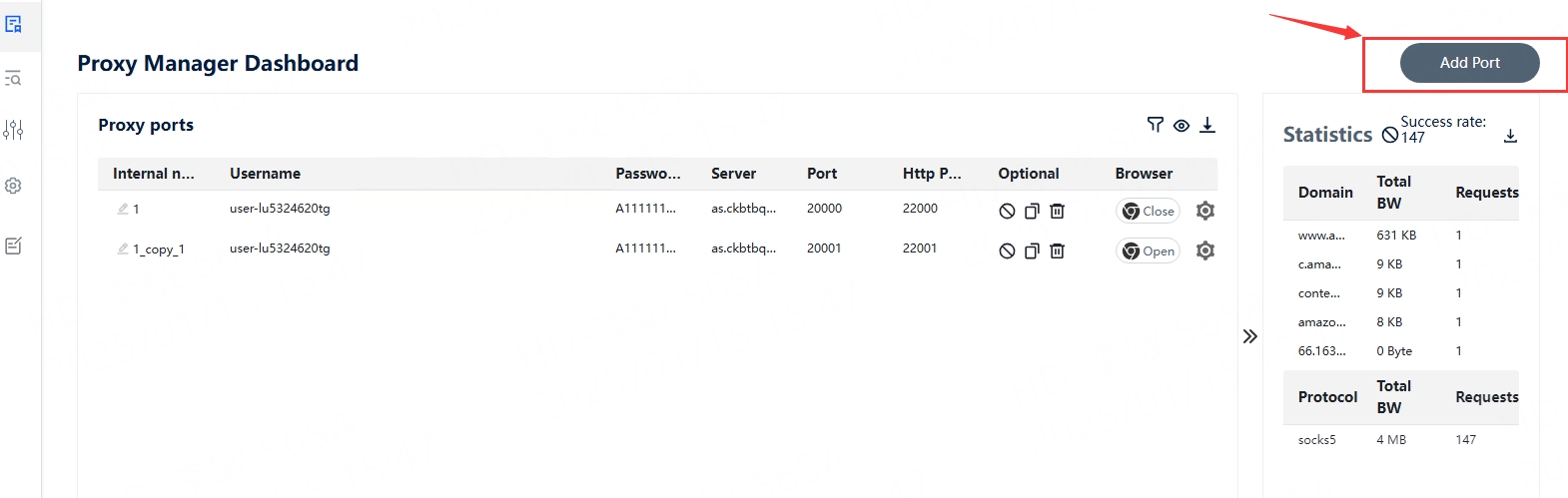Toggle column visibility with the eye icon

pos(1181,126)
